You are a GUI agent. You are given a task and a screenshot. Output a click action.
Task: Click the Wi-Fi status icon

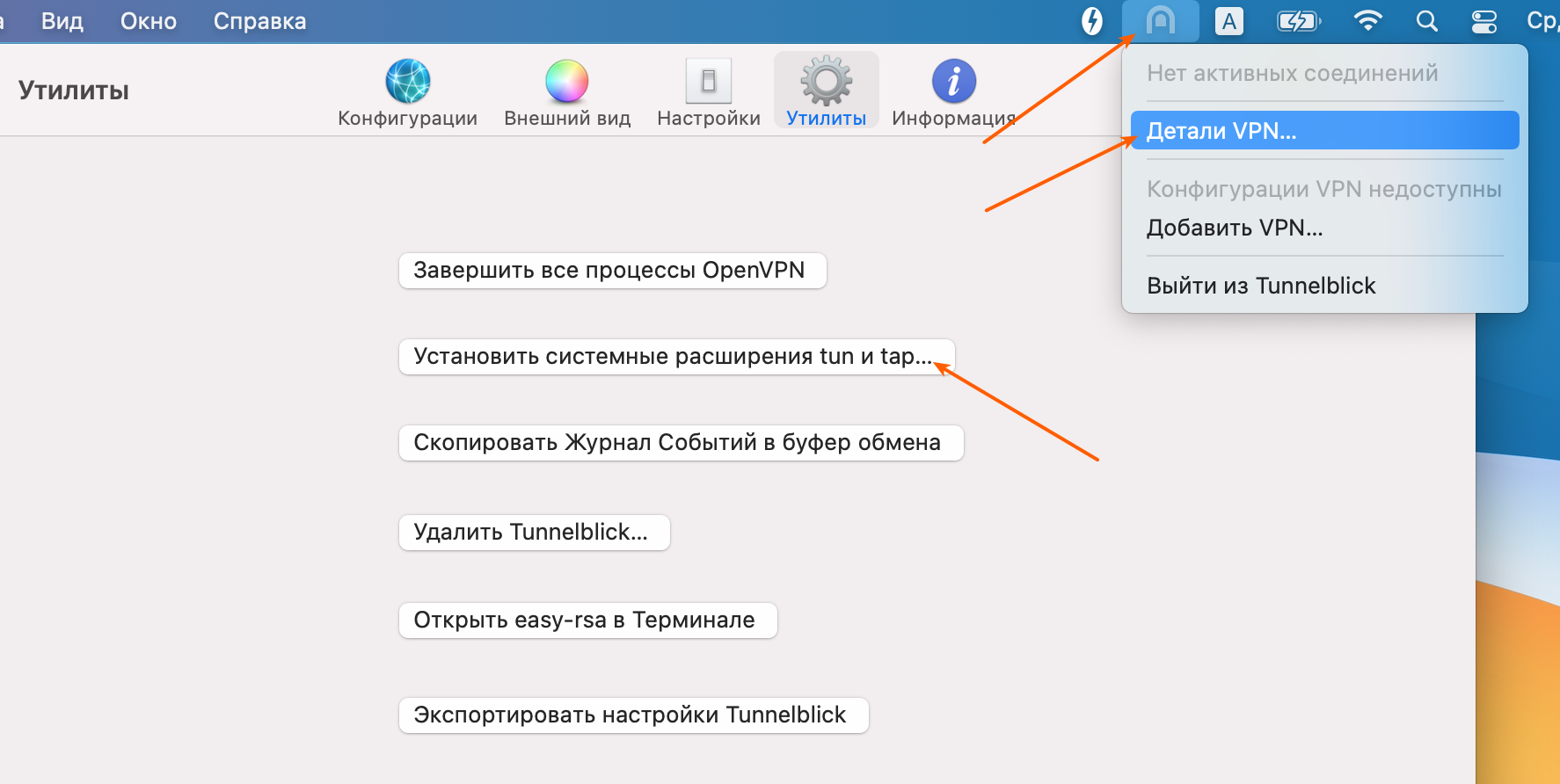pos(1367,21)
